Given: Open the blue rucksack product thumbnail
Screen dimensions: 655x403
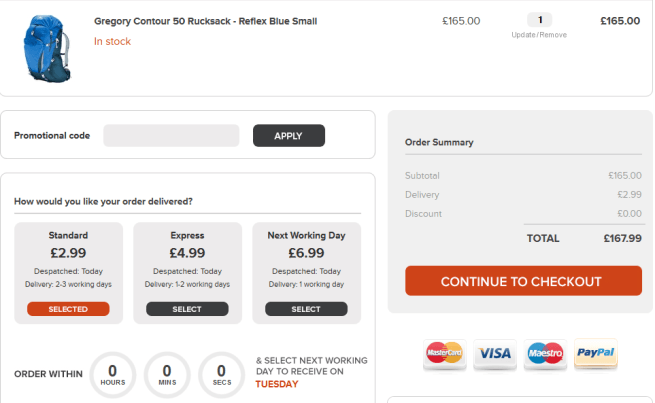Looking at the screenshot, I should click(x=47, y=48).
